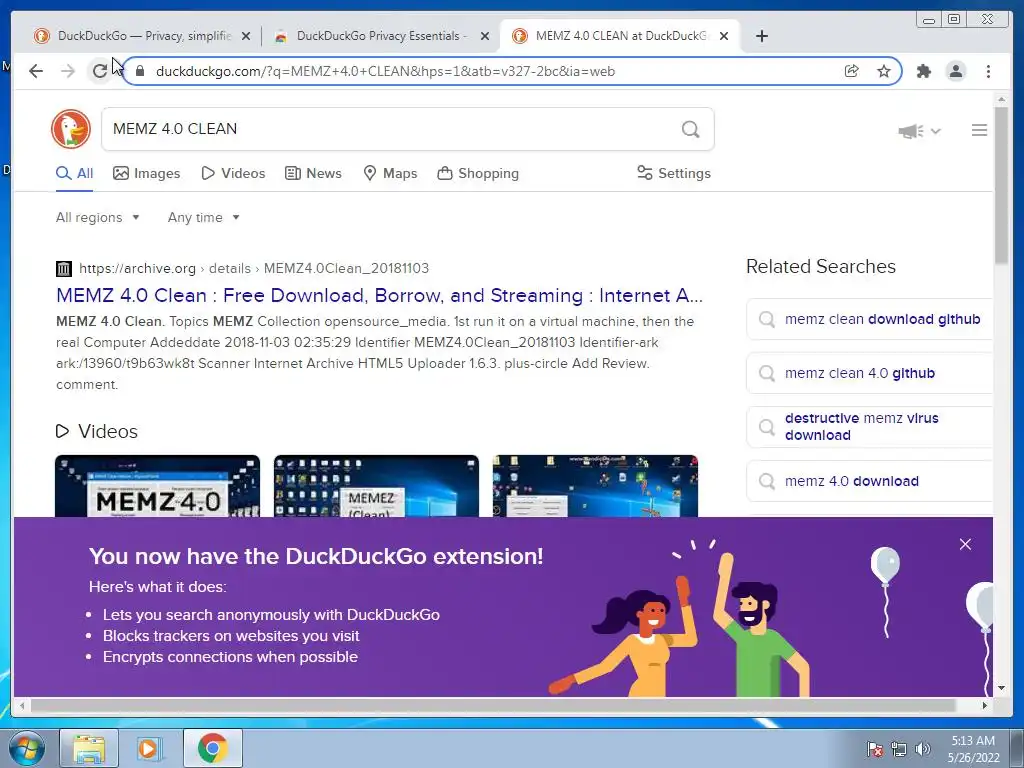The image size is (1024, 768).
Task: Click the horizontal scrollbar thumb
Action: 494,705
